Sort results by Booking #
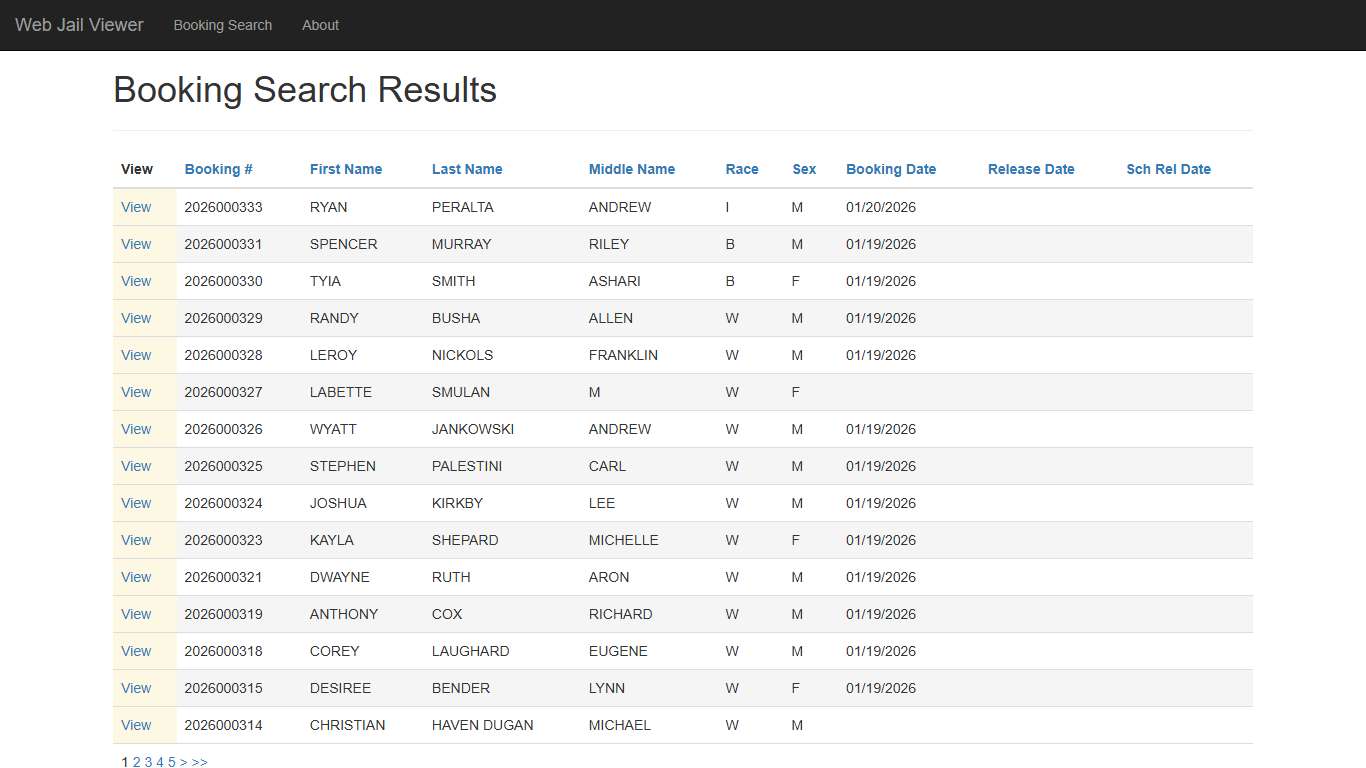 pos(218,169)
